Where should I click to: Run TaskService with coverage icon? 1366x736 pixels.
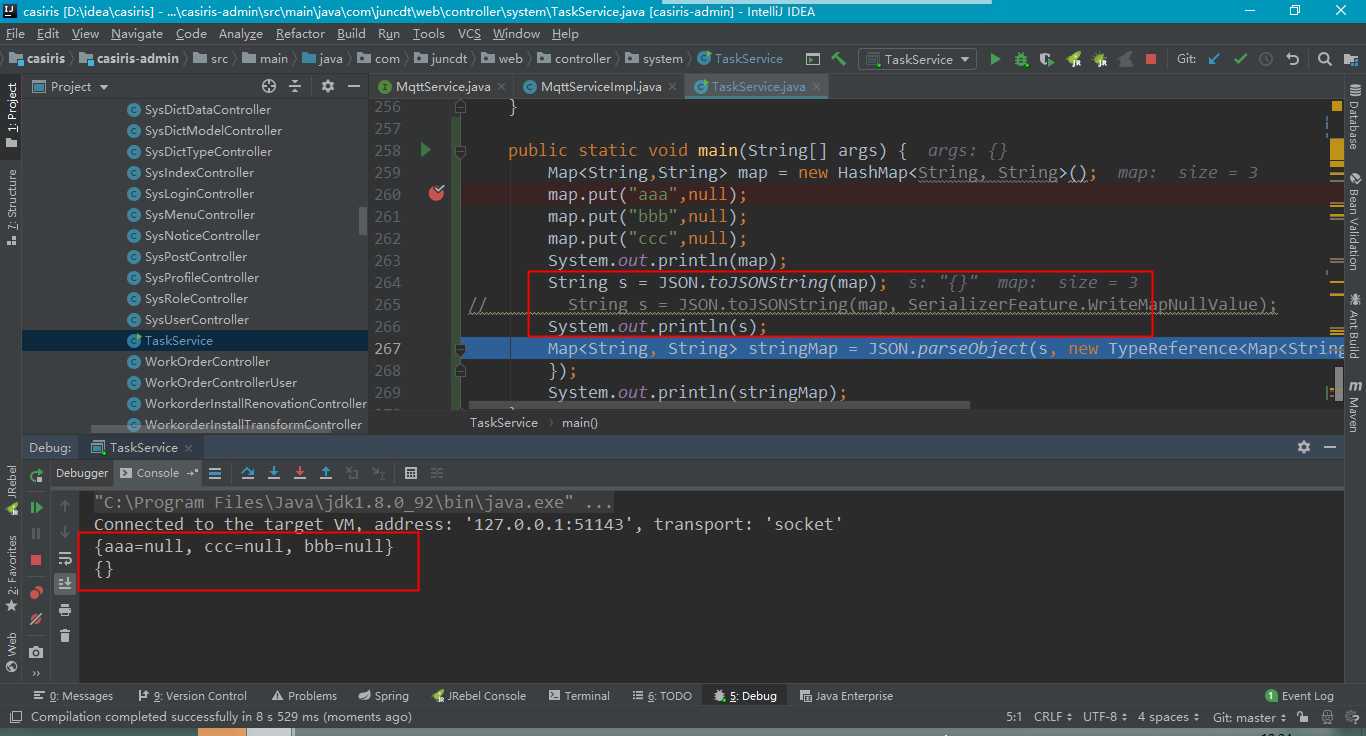(1047, 59)
